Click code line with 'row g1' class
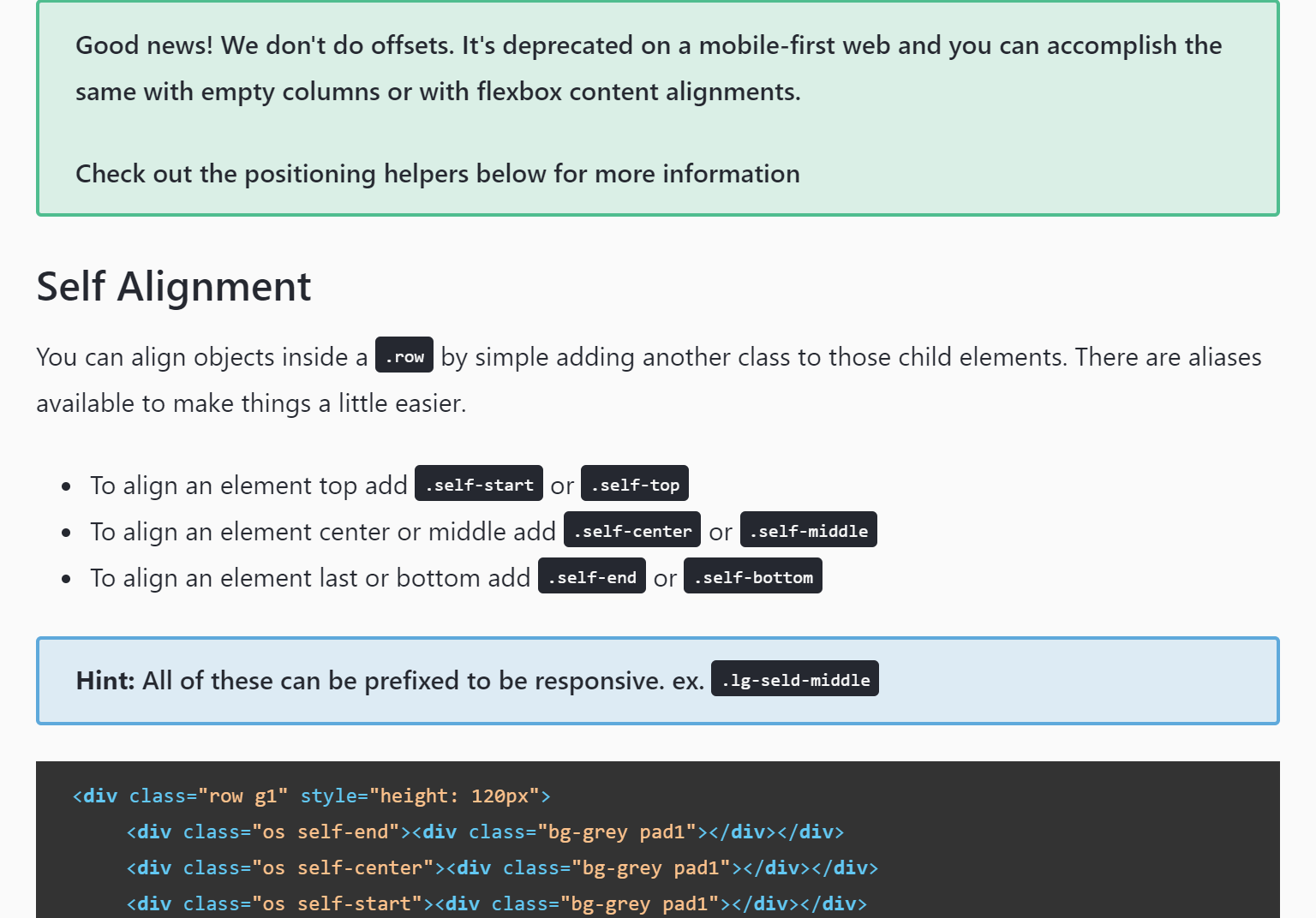The height and width of the screenshot is (918, 1316). click(x=312, y=796)
